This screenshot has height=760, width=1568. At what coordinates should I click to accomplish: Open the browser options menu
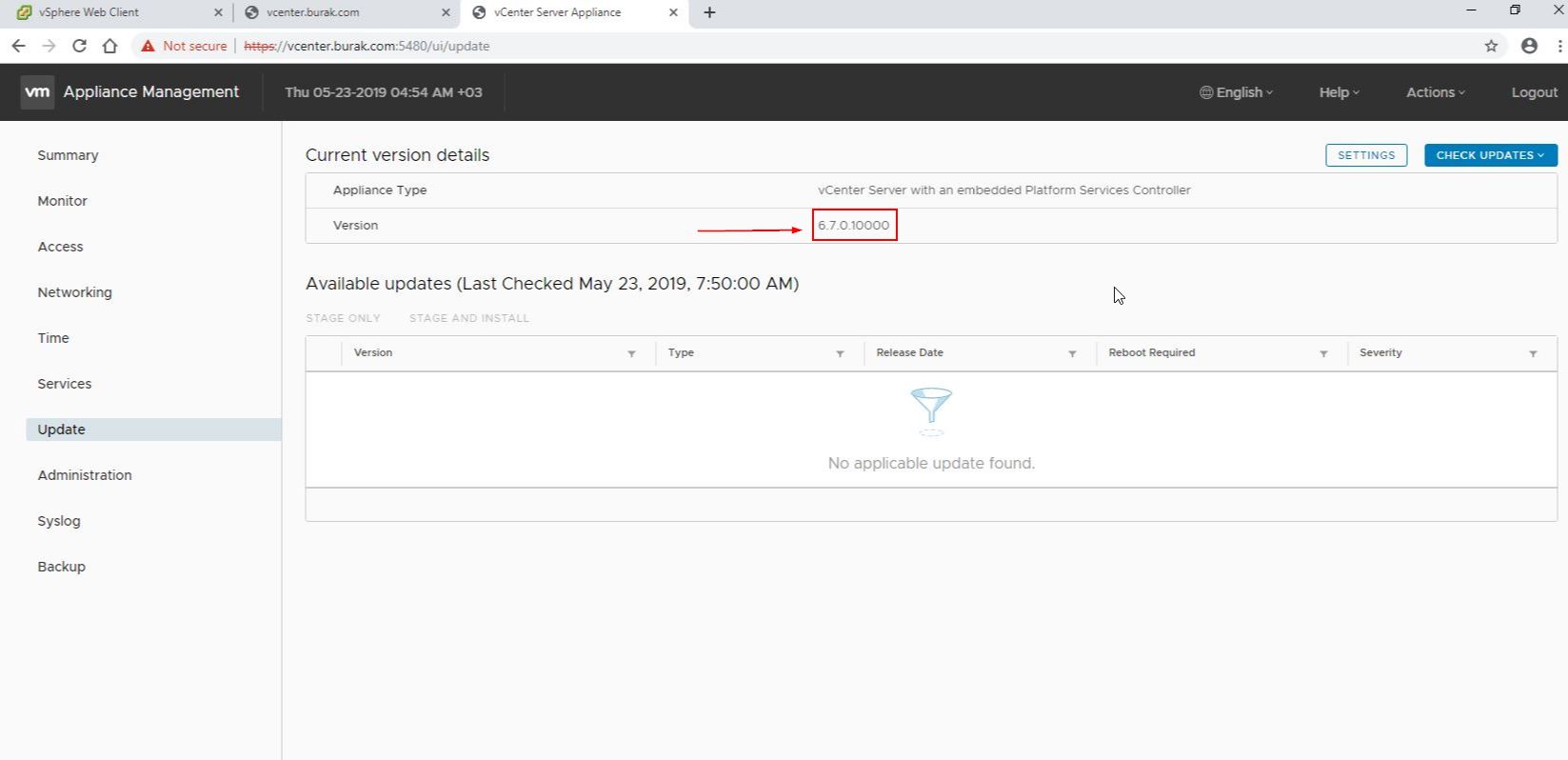tap(1559, 46)
